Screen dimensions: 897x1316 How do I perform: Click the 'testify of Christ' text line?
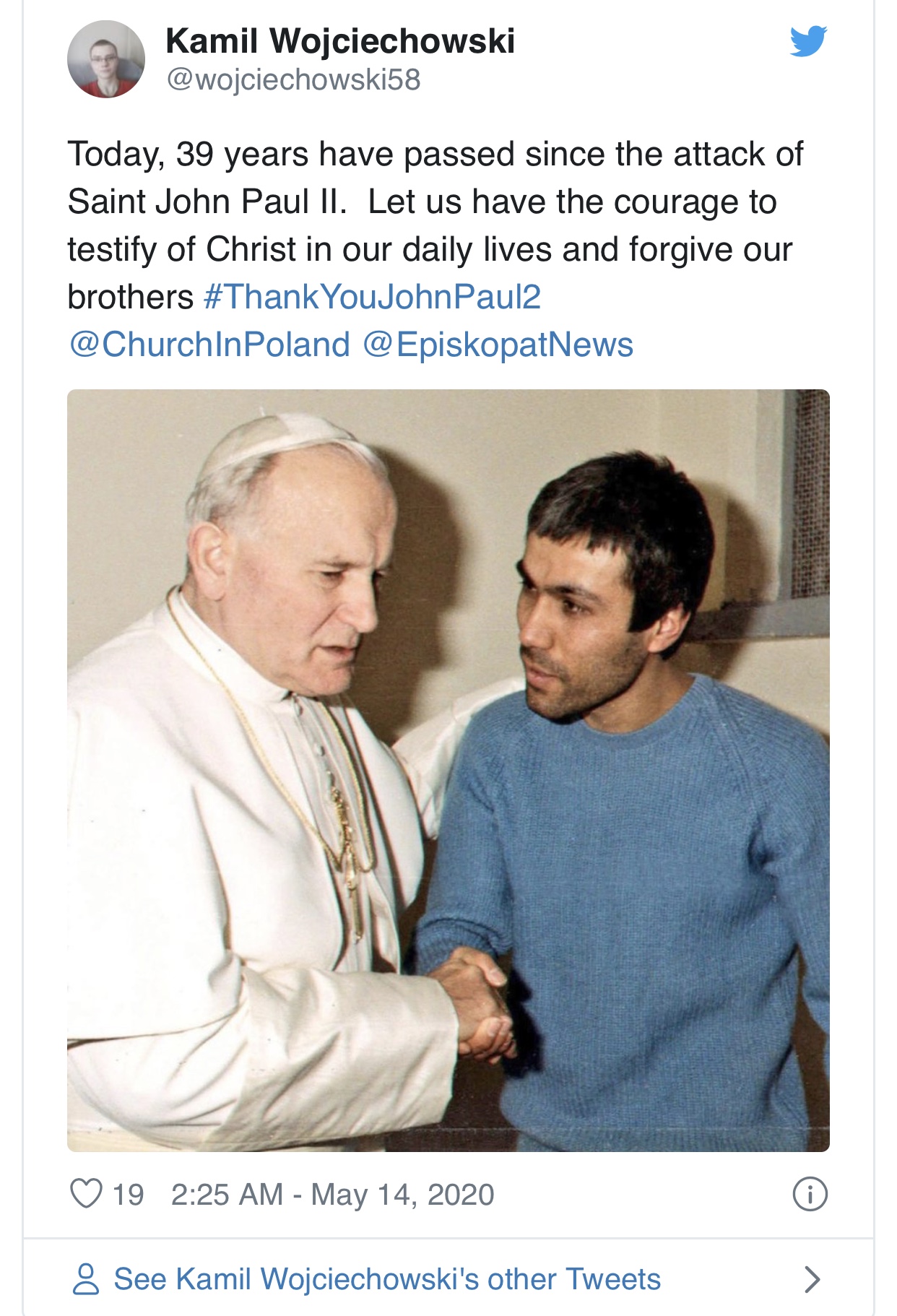[x=430, y=249]
